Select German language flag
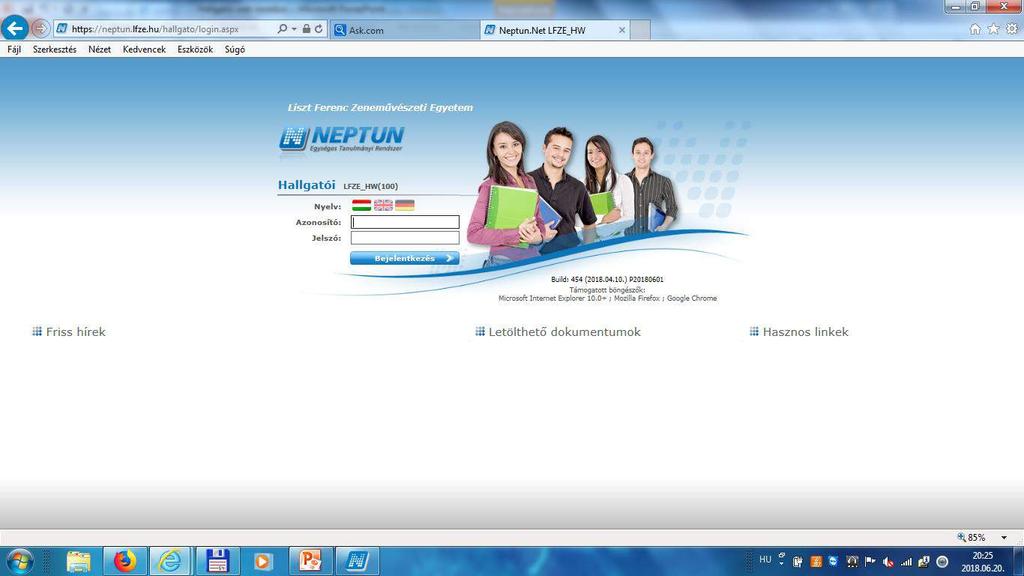1024x576 pixels. (x=405, y=205)
